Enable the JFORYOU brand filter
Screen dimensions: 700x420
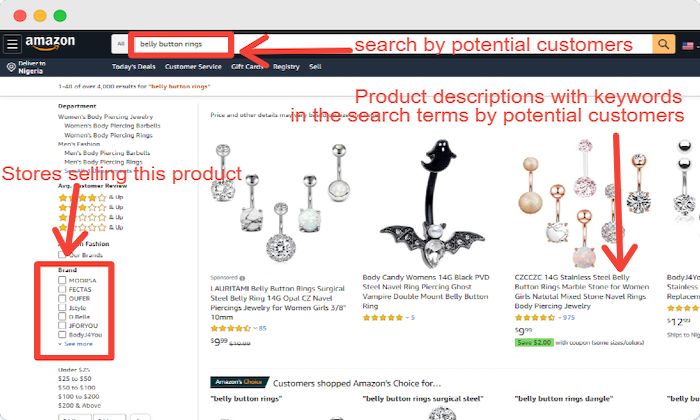(62, 325)
